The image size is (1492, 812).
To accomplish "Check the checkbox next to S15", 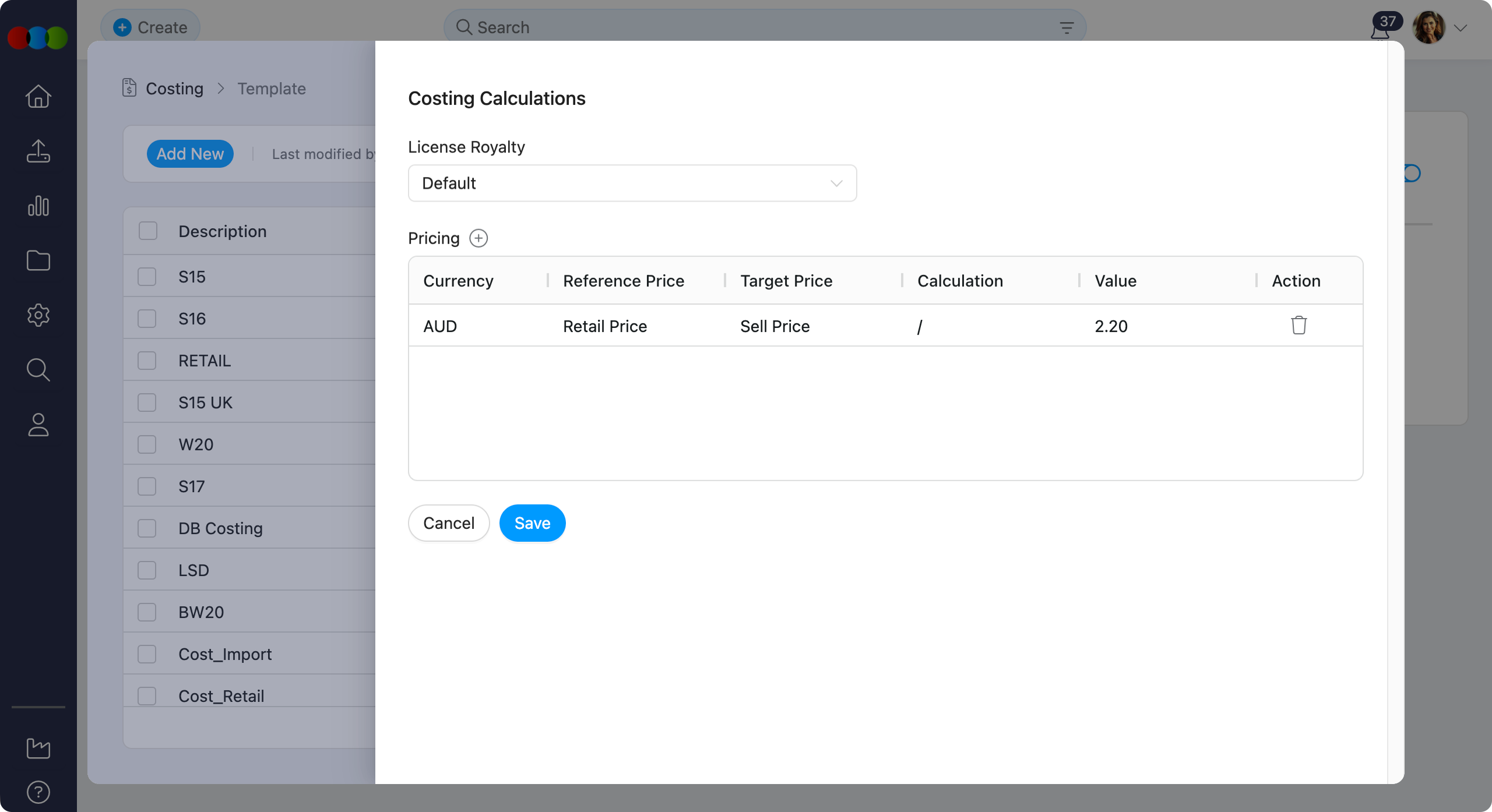I will point(147,277).
